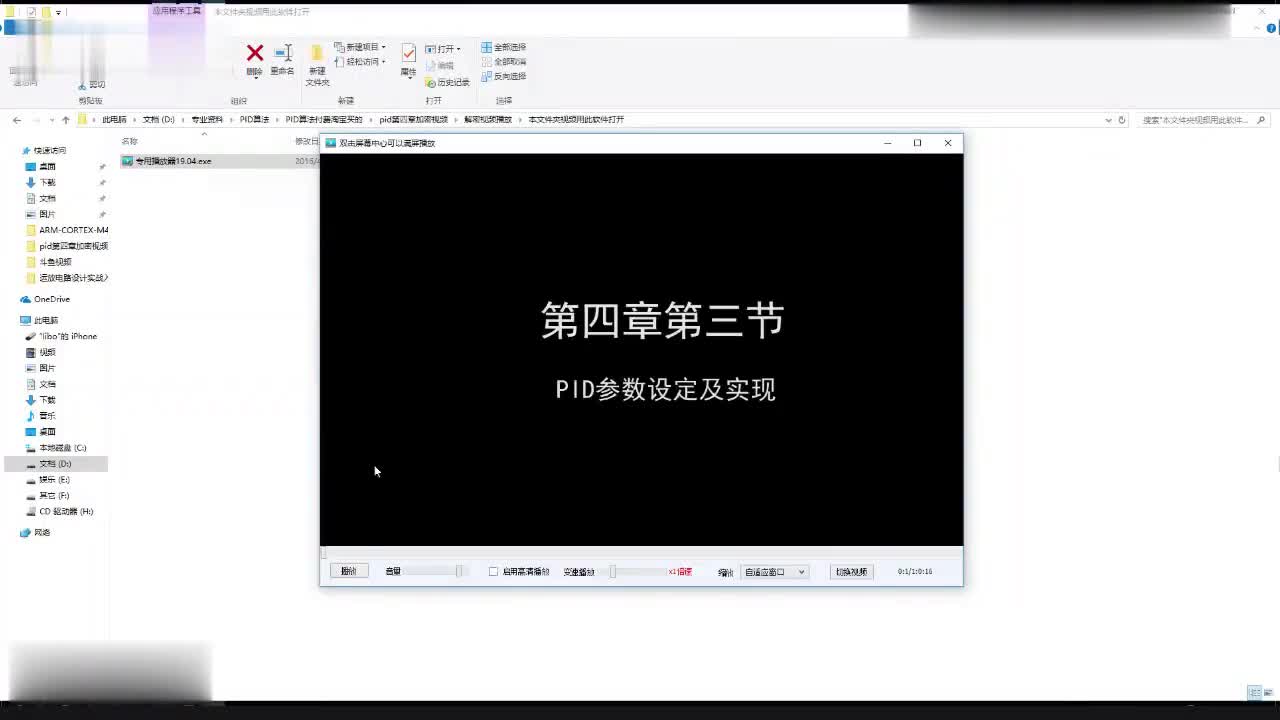
Task: Open OneDrive in navigation pane
Action: [45, 299]
